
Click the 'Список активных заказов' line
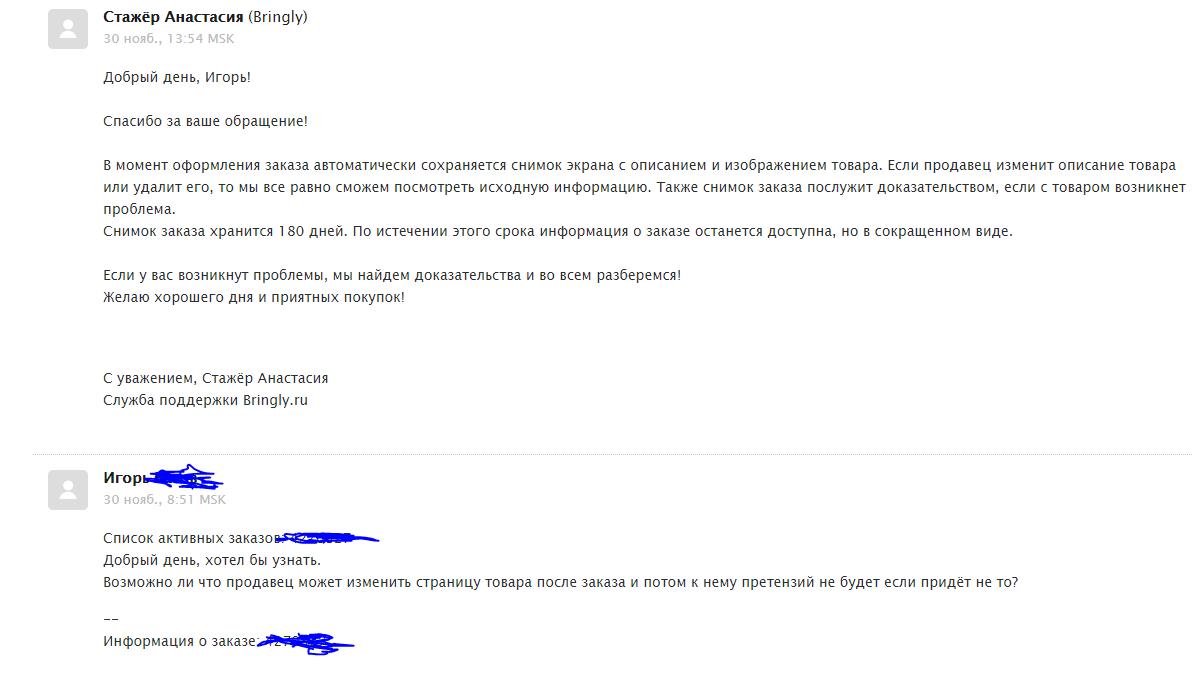click(190, 539)
